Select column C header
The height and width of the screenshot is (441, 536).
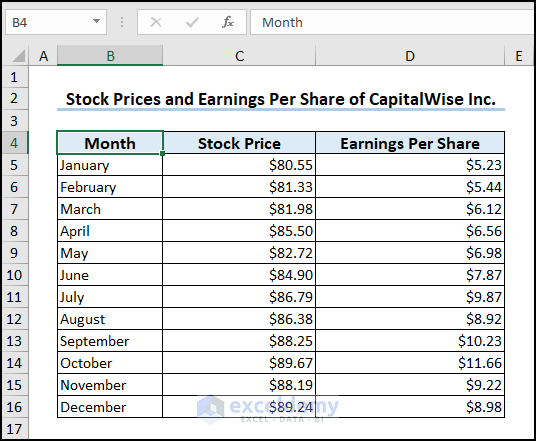point(239,56)
